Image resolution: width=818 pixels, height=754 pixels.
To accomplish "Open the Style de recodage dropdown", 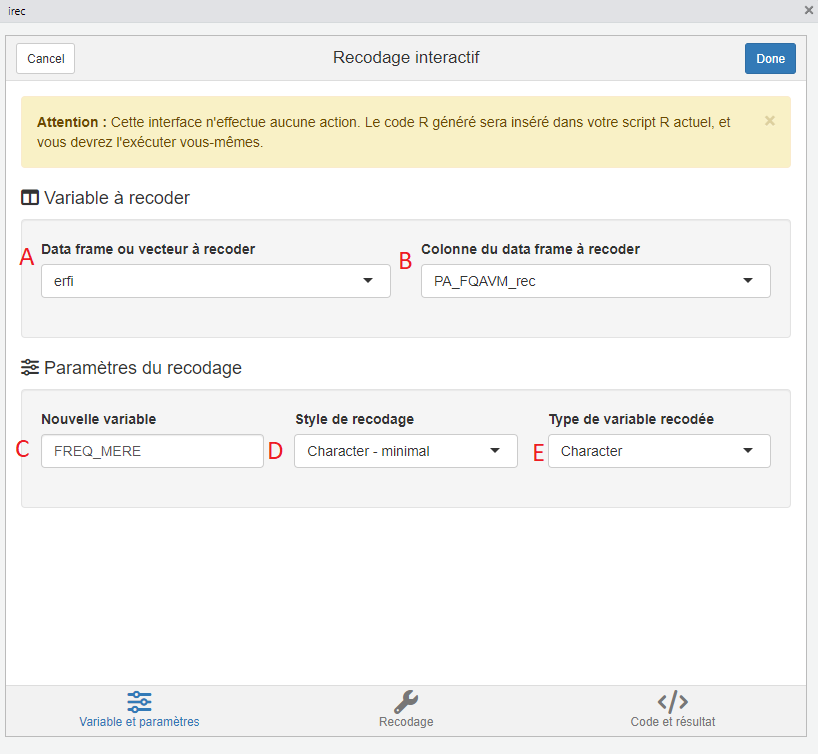I will (x=405, y=451).
